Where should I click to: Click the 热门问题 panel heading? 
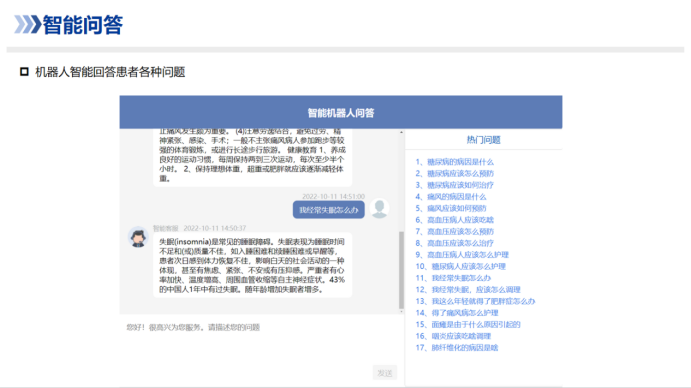483,140
